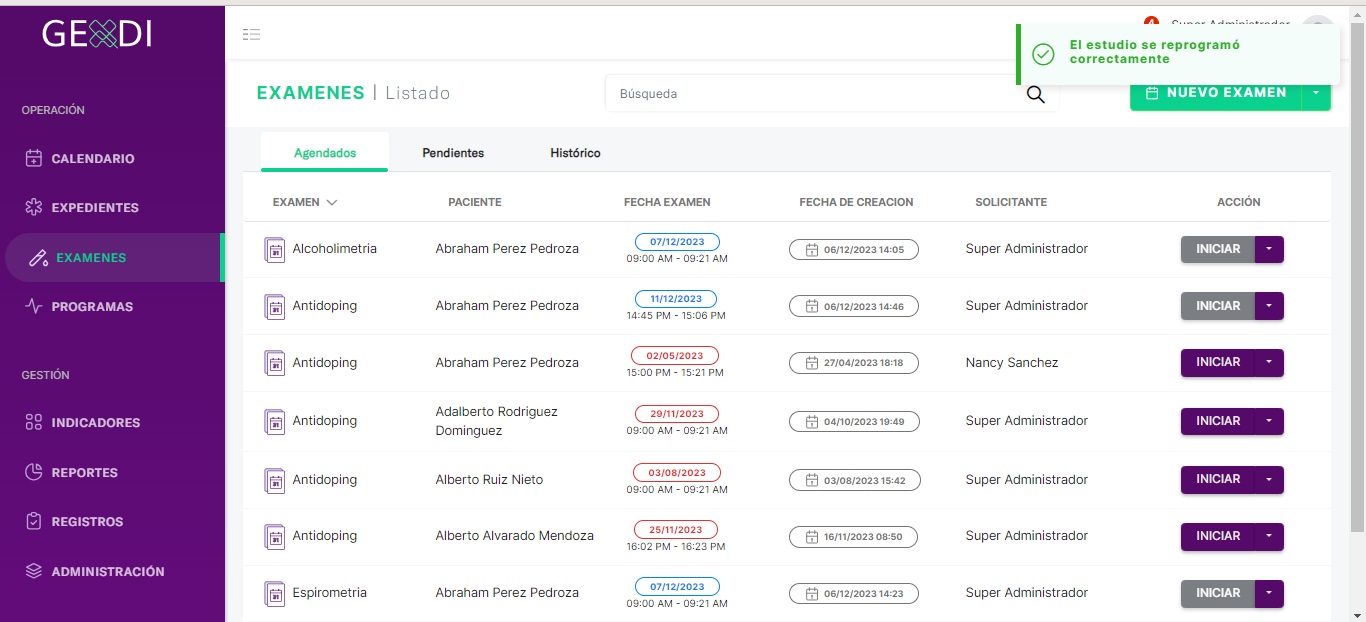
Task: Click the Examenes pencil icon
Action: 39,258
